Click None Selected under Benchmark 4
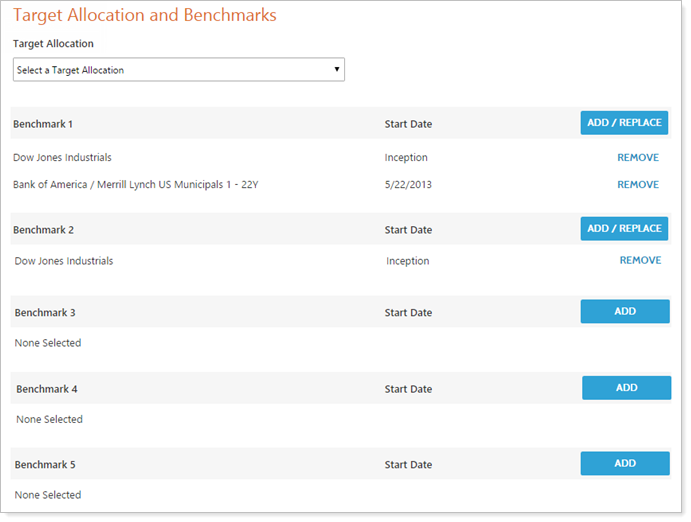 [49, 420]
